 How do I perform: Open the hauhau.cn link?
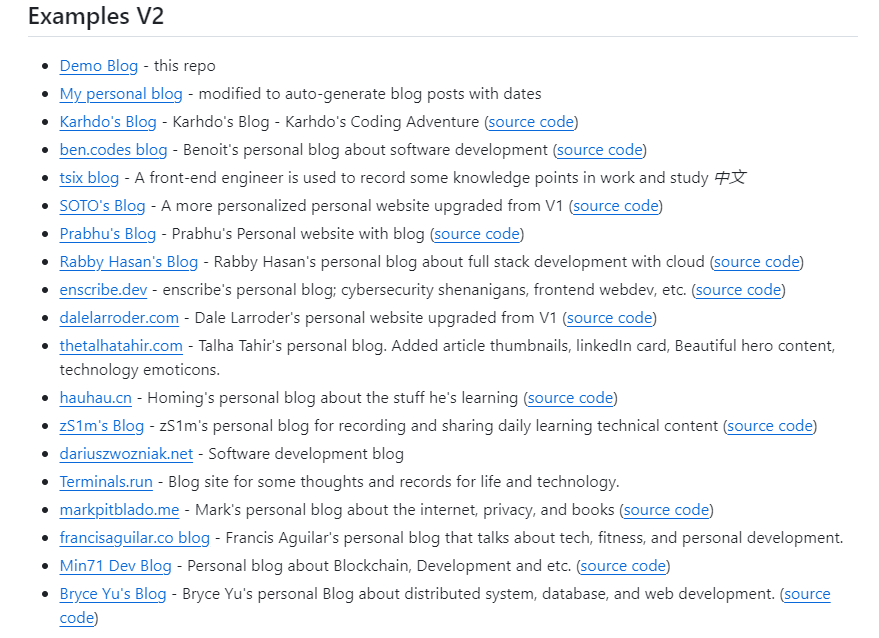[x=95, y=398]
